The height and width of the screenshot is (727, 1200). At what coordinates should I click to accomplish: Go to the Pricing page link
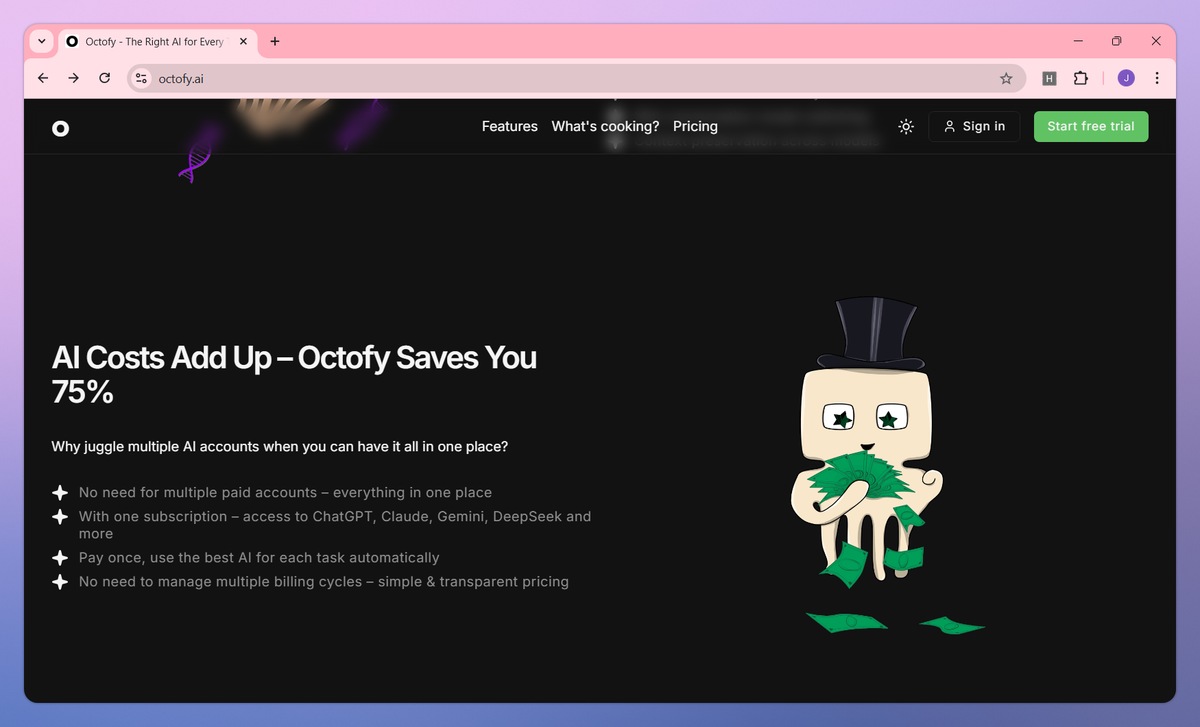pyautogui.click(x=695, y=127)
